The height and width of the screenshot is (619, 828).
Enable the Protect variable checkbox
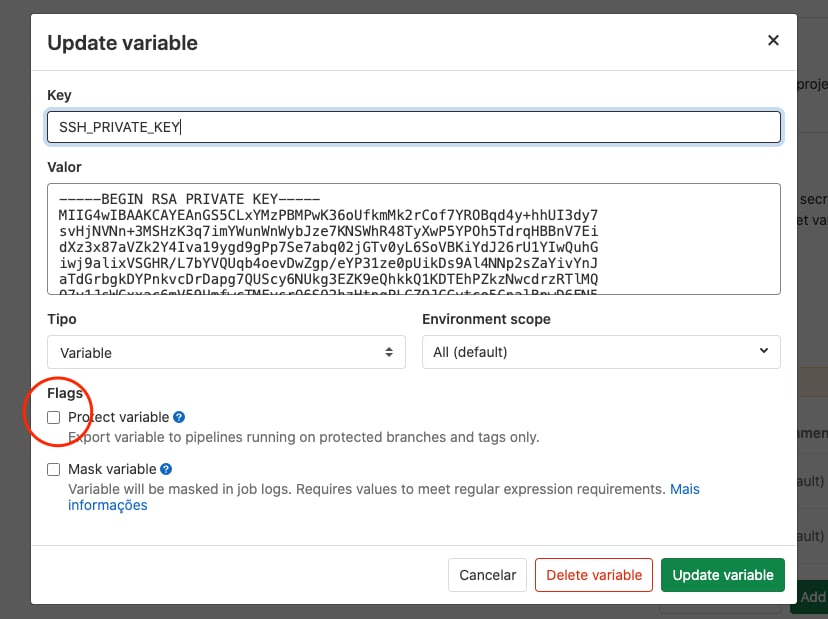54,417
